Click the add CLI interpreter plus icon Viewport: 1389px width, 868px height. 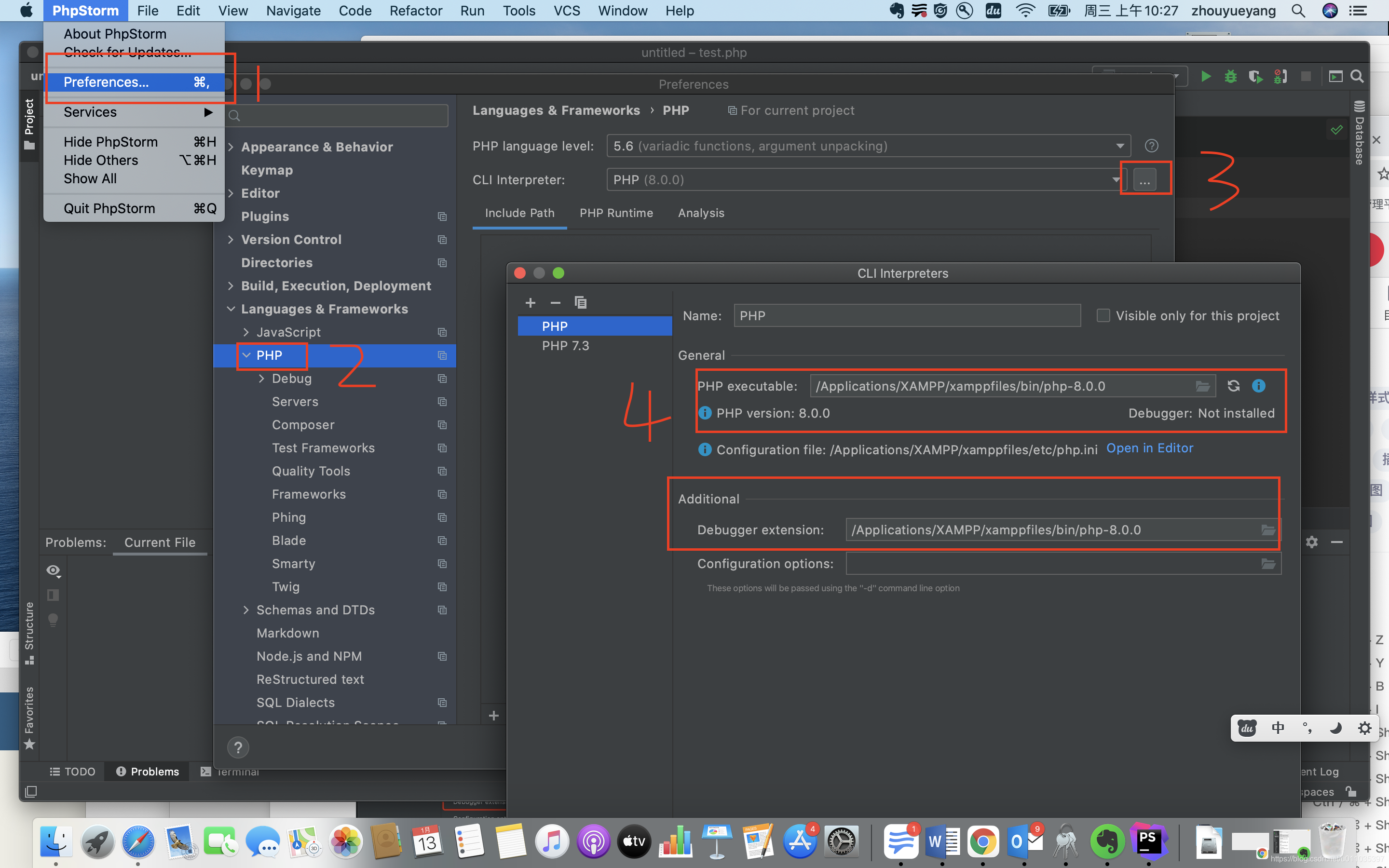[x=530, y=302]
